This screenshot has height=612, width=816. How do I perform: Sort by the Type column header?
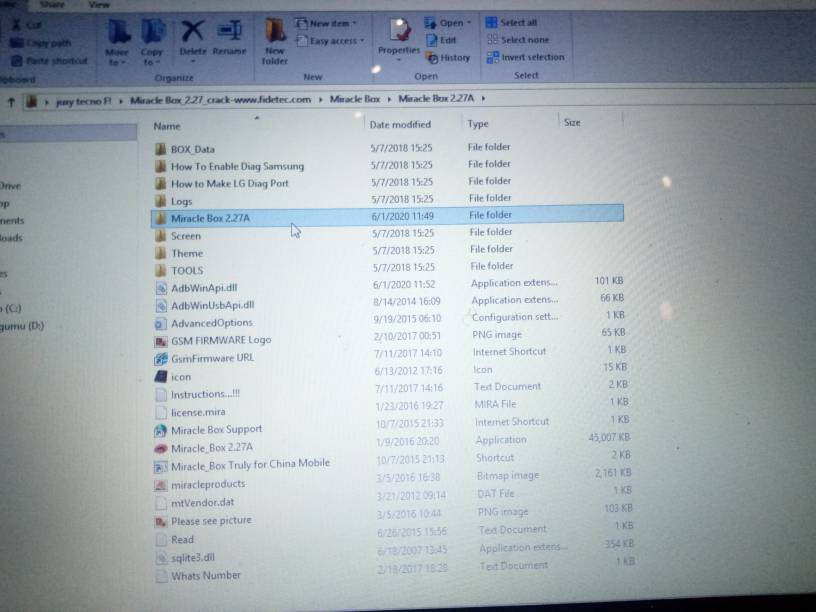click(x=478, y=124)
